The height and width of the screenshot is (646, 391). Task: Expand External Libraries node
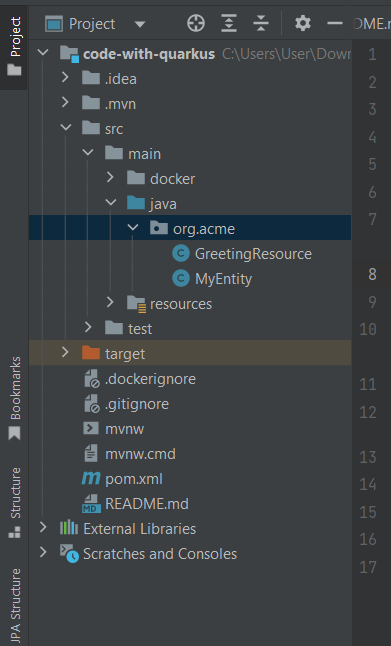43,527
